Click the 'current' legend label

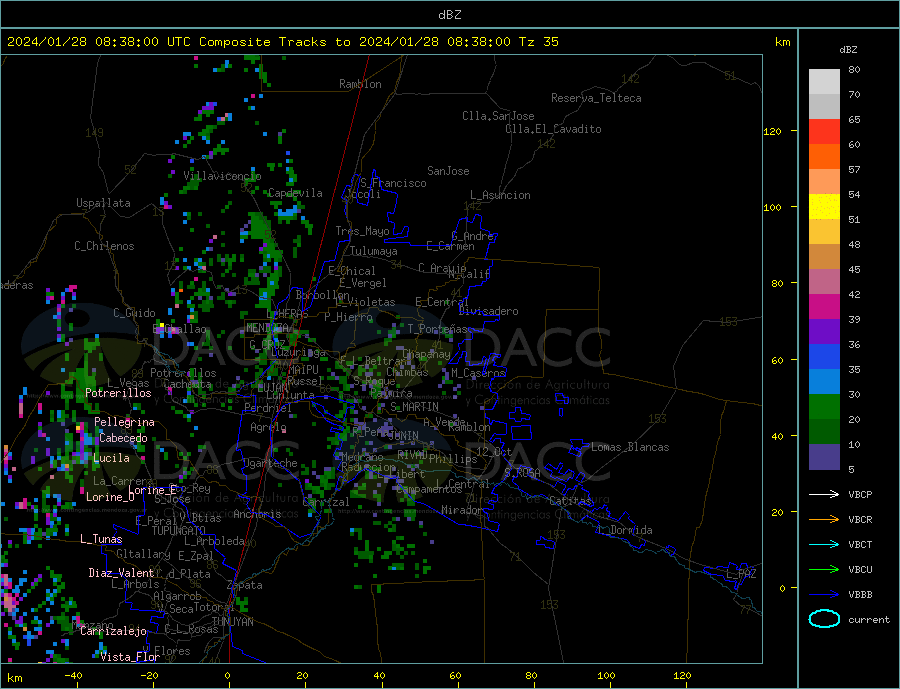click(869, 620)
